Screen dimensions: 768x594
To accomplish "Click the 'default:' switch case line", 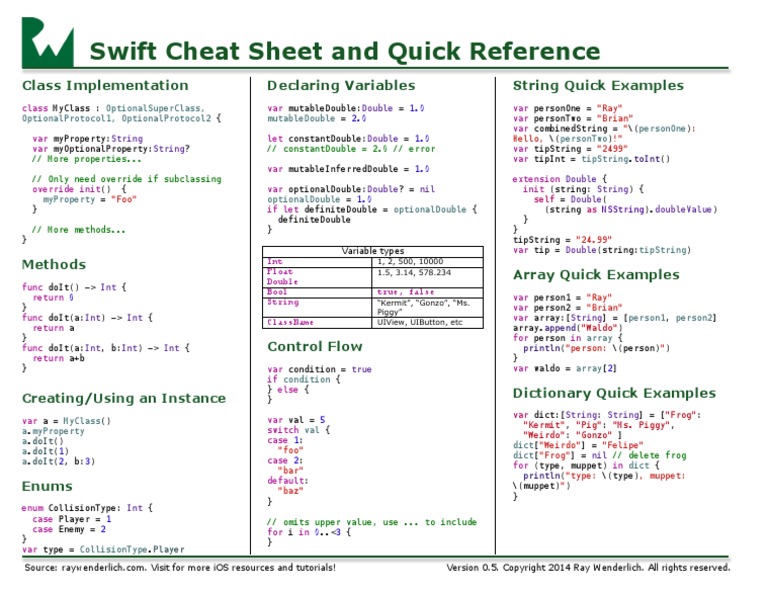I will pyautogui.click(x=288, y=481).
